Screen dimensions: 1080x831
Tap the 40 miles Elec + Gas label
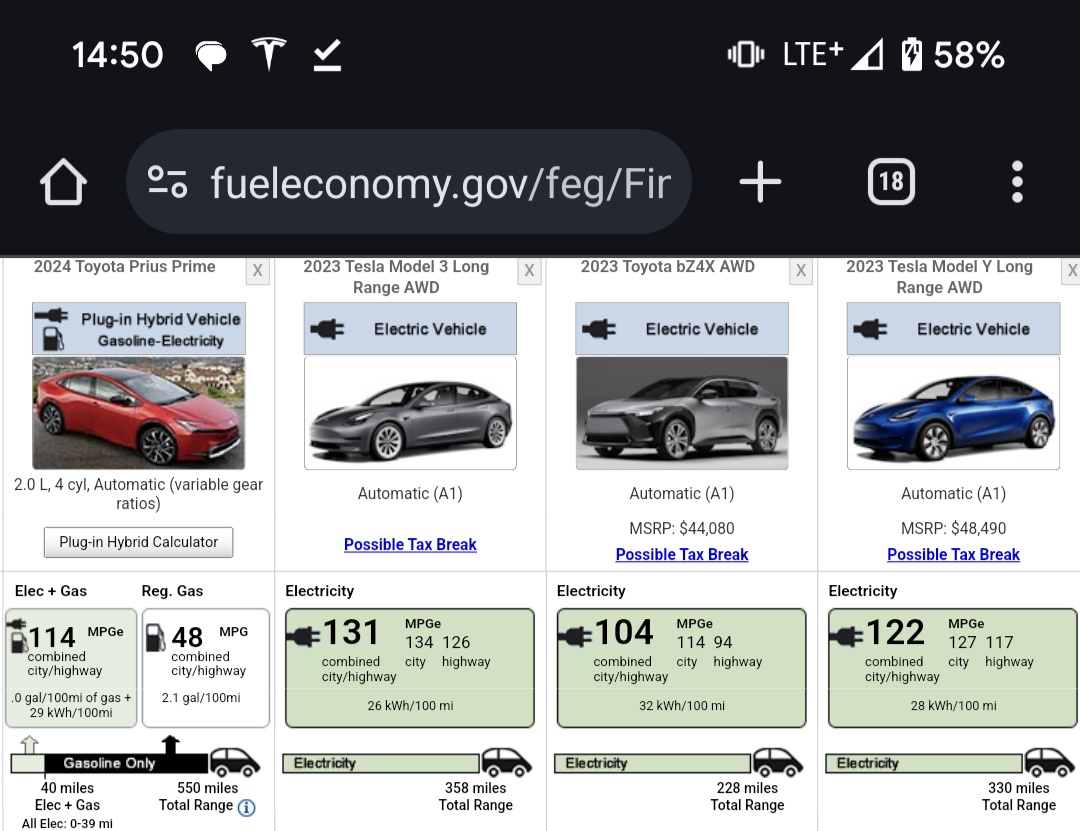(x=68, y=797)
